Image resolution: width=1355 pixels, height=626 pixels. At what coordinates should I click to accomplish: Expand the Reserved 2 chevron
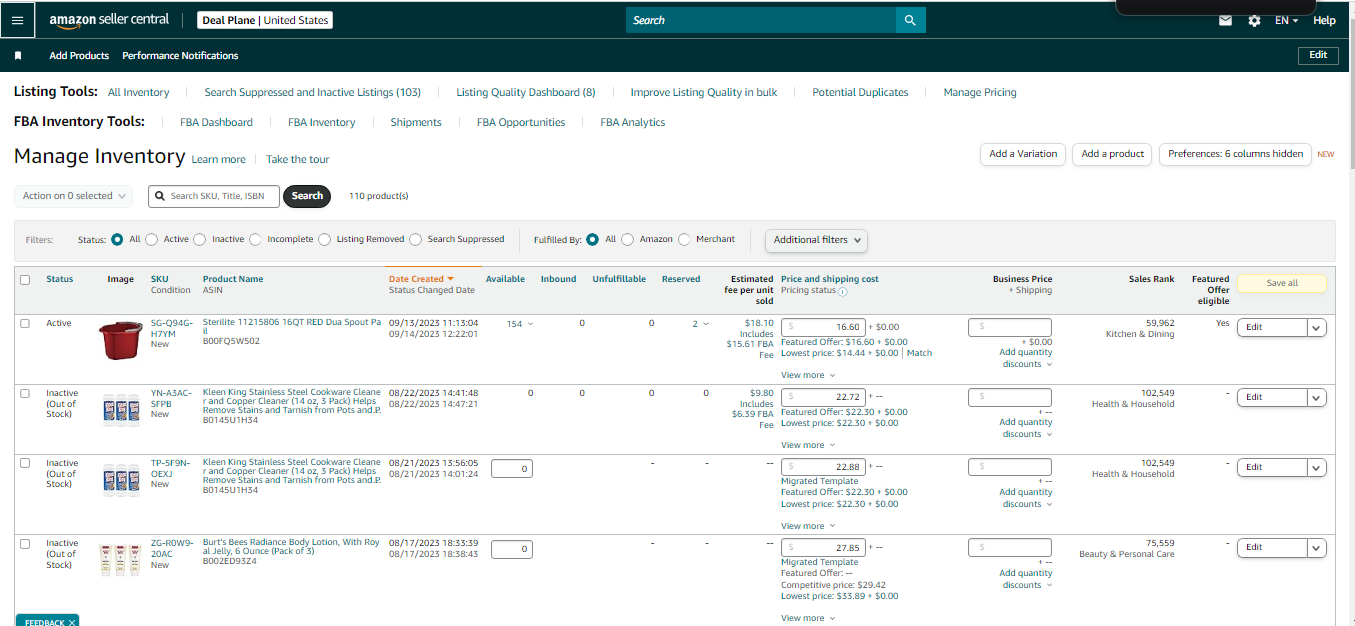pyautogui.click(x=706, y=324)
